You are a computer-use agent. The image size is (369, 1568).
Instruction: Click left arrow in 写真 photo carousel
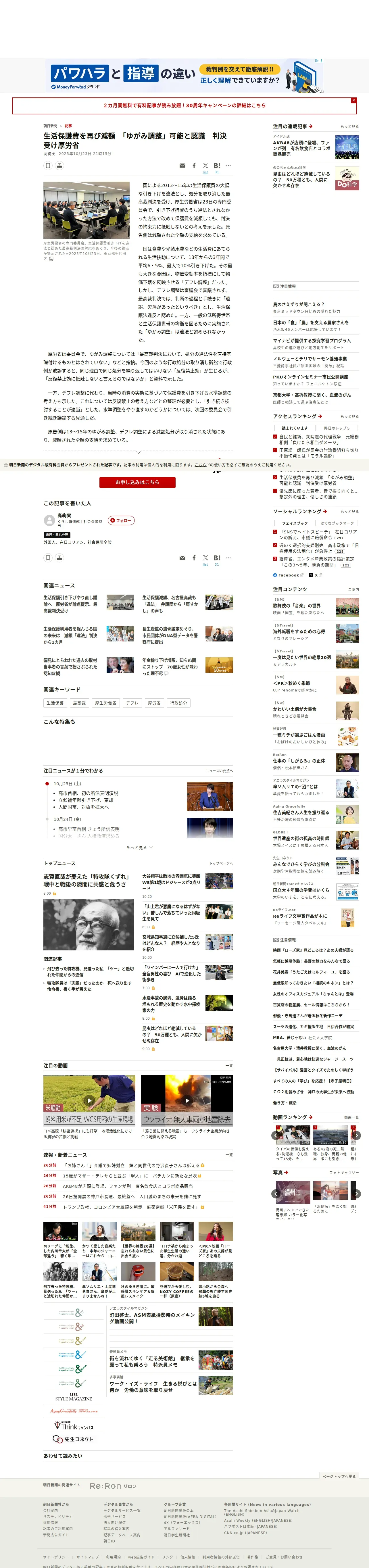click(x=275, y=1194)
